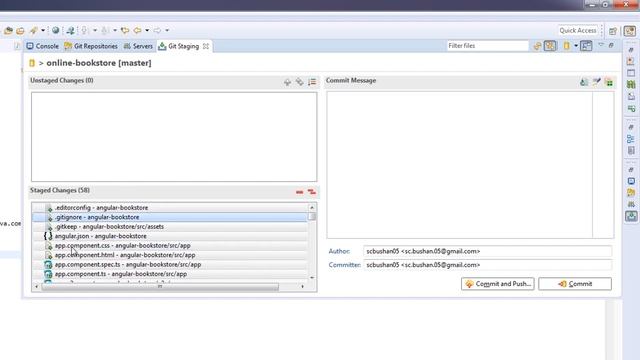The width and height of the screenshot is (640, 360).
Task: Switch to the Console tab
Action: pyautogui.click(x=43, y=46)
